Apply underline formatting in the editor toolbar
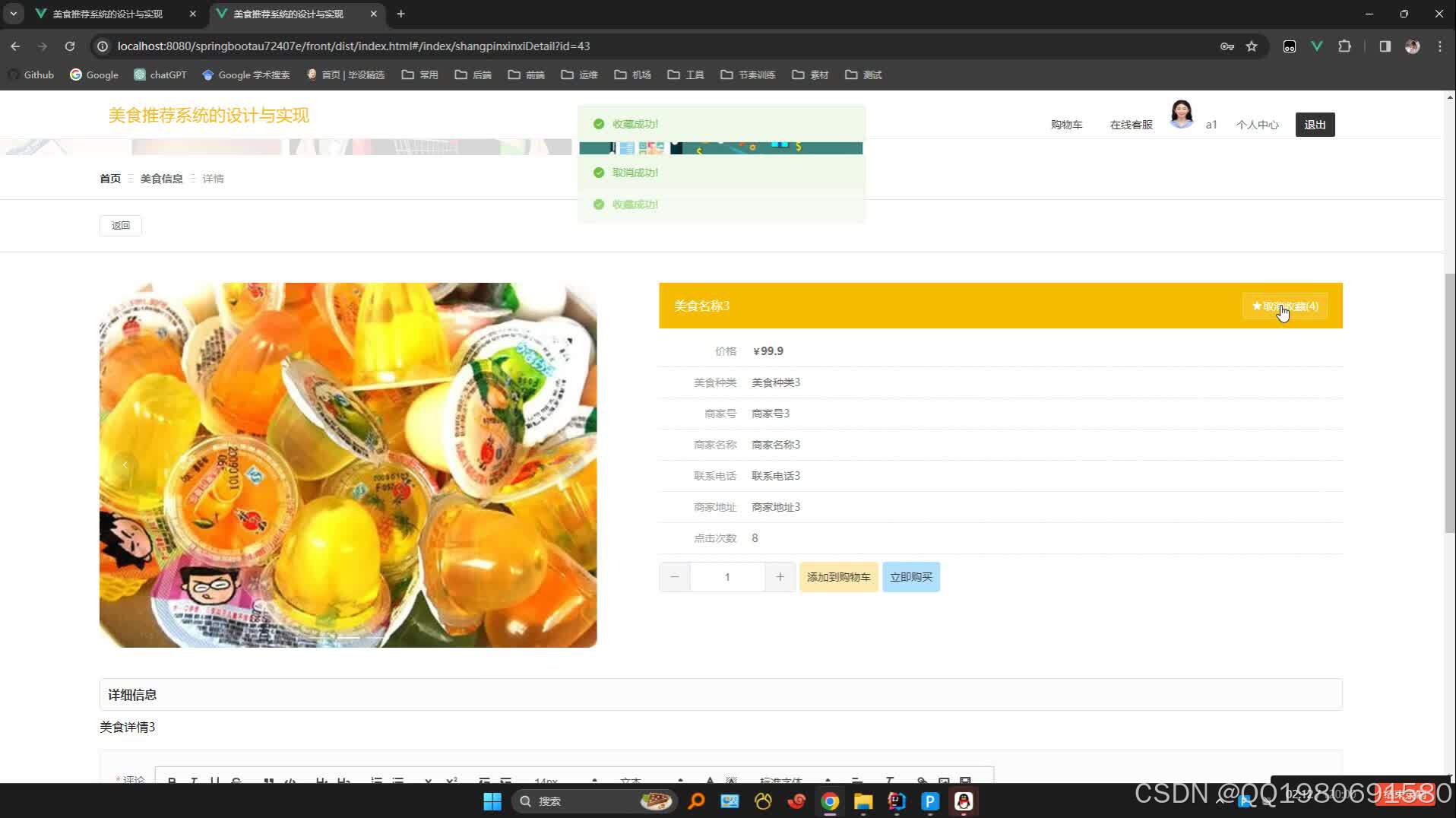The height and width of the screenshot is (818, 1456). 214,782
